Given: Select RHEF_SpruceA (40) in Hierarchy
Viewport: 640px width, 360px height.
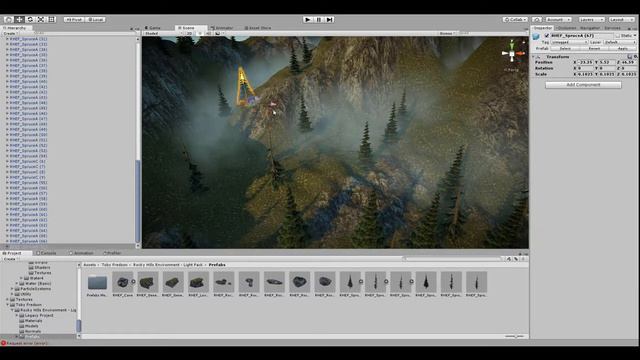Looking at the screenshot, I should (28, 81).
